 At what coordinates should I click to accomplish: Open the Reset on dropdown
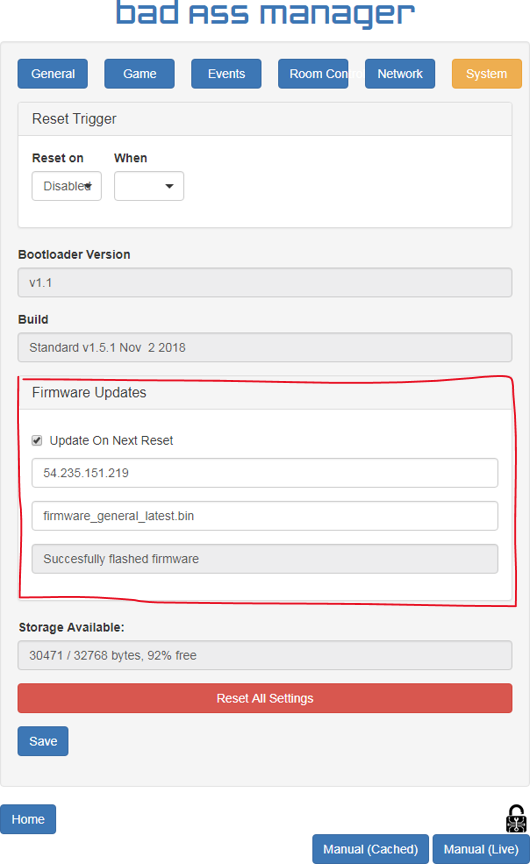pyautogui.click(x=67, y=186)
